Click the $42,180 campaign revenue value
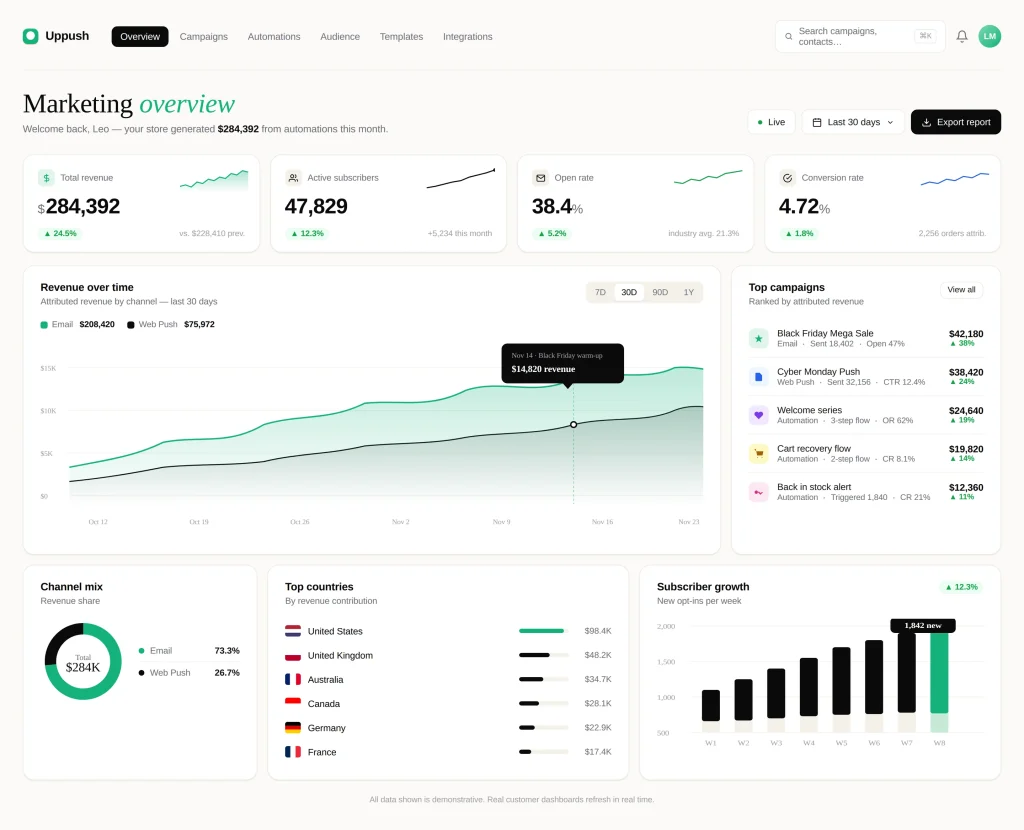The width and height of the screenshot is (1024, 830). click(x=966, y=334)
